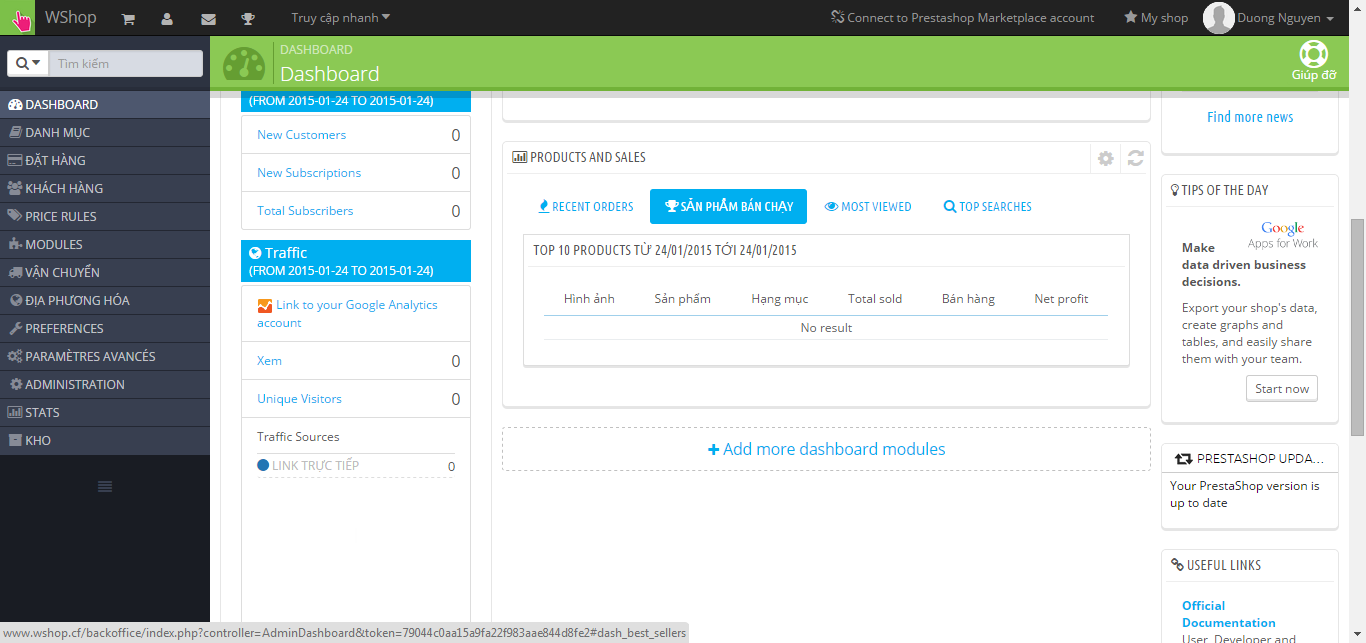The image size is (1366, 643).
Task: Click the Total sold column header
Action: click(875, 299)
